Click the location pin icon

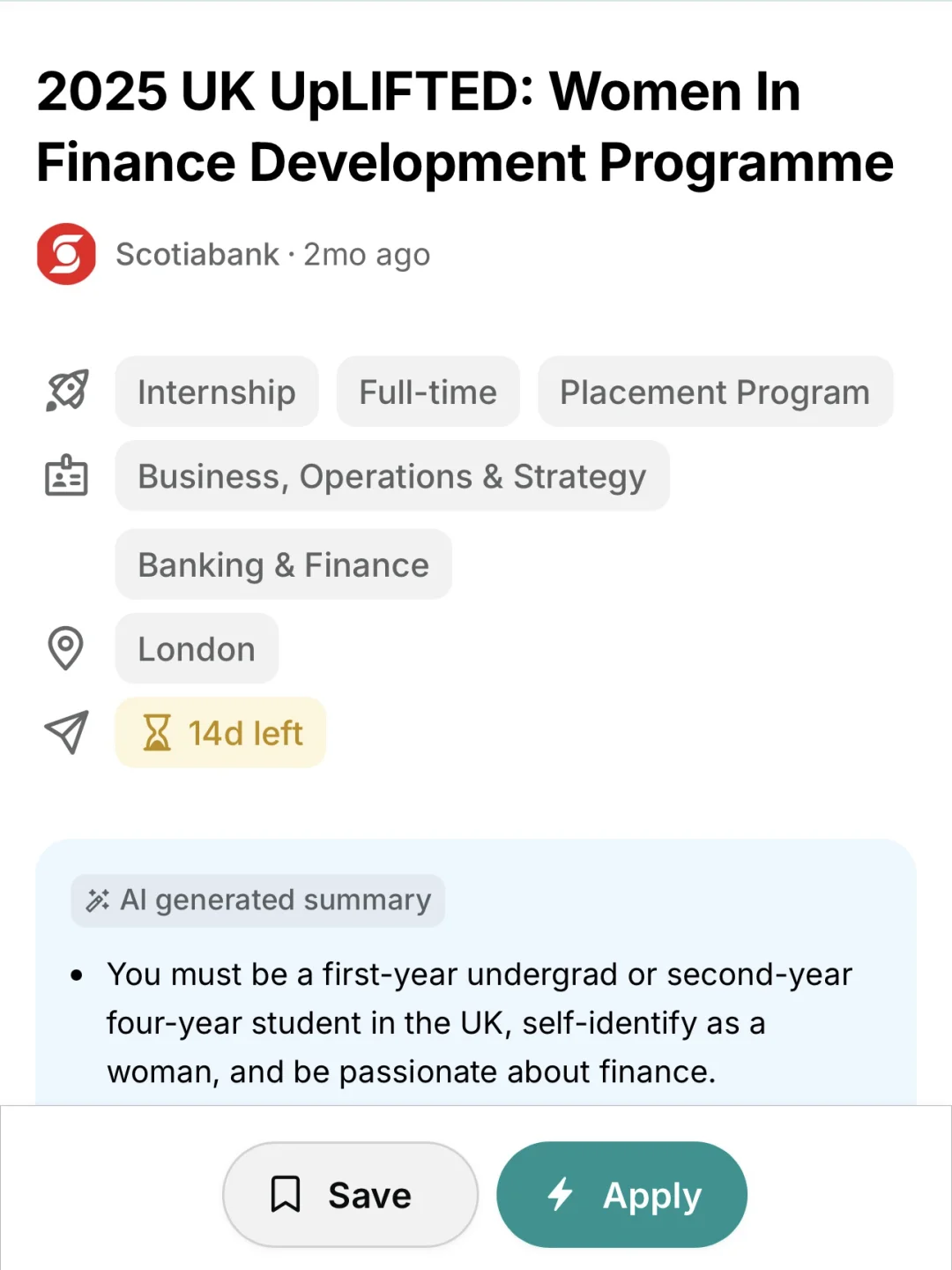[x=65, y=648]
